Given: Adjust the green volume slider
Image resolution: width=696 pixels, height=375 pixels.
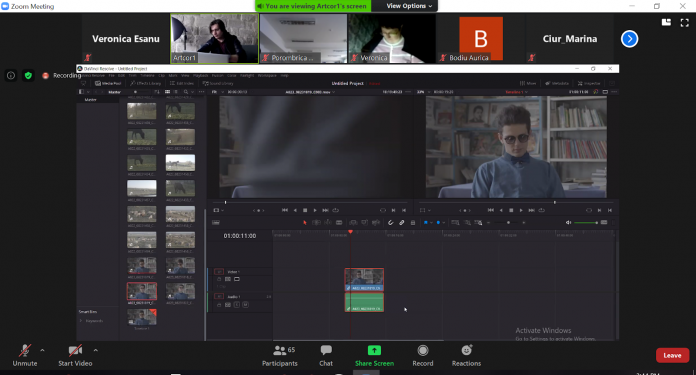Looking at the screenshot, I should click(x=585, y=222).
